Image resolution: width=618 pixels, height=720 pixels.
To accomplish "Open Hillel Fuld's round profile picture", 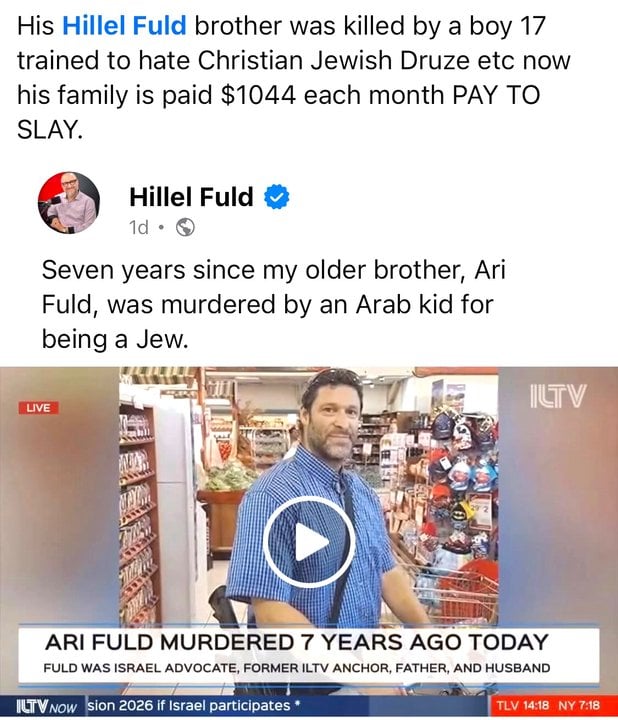I will (68, 203).
